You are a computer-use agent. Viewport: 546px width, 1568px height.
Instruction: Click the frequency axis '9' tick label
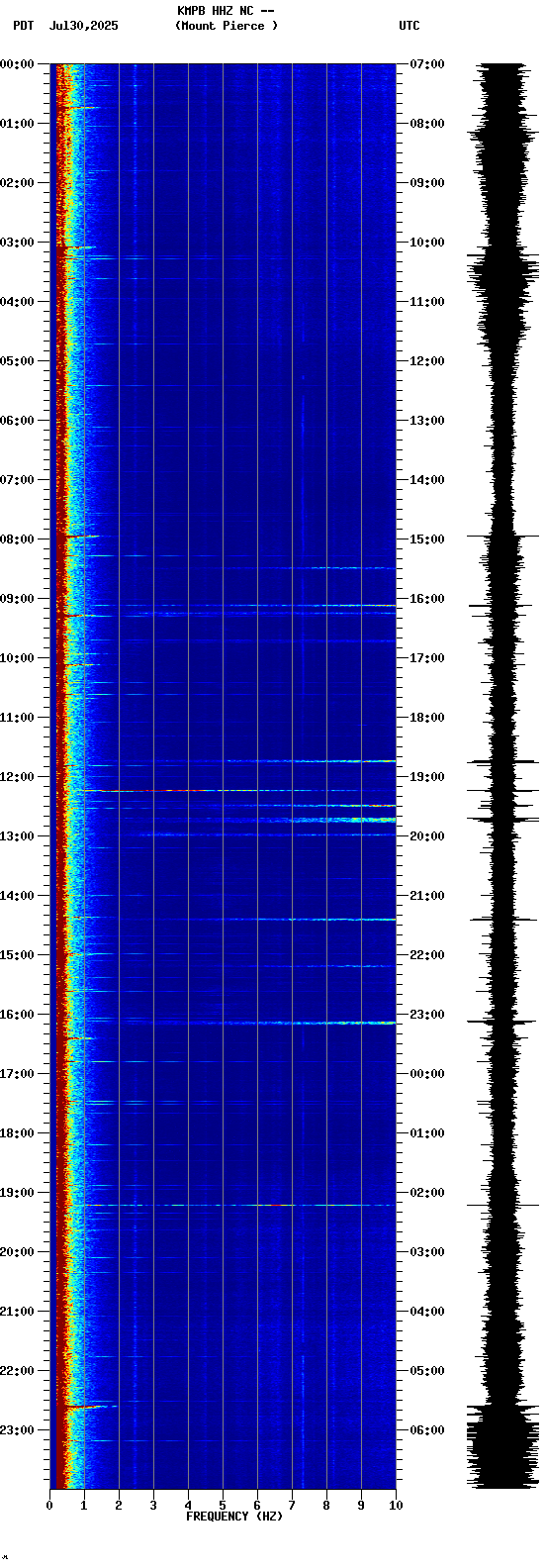tap(361, 1506)
